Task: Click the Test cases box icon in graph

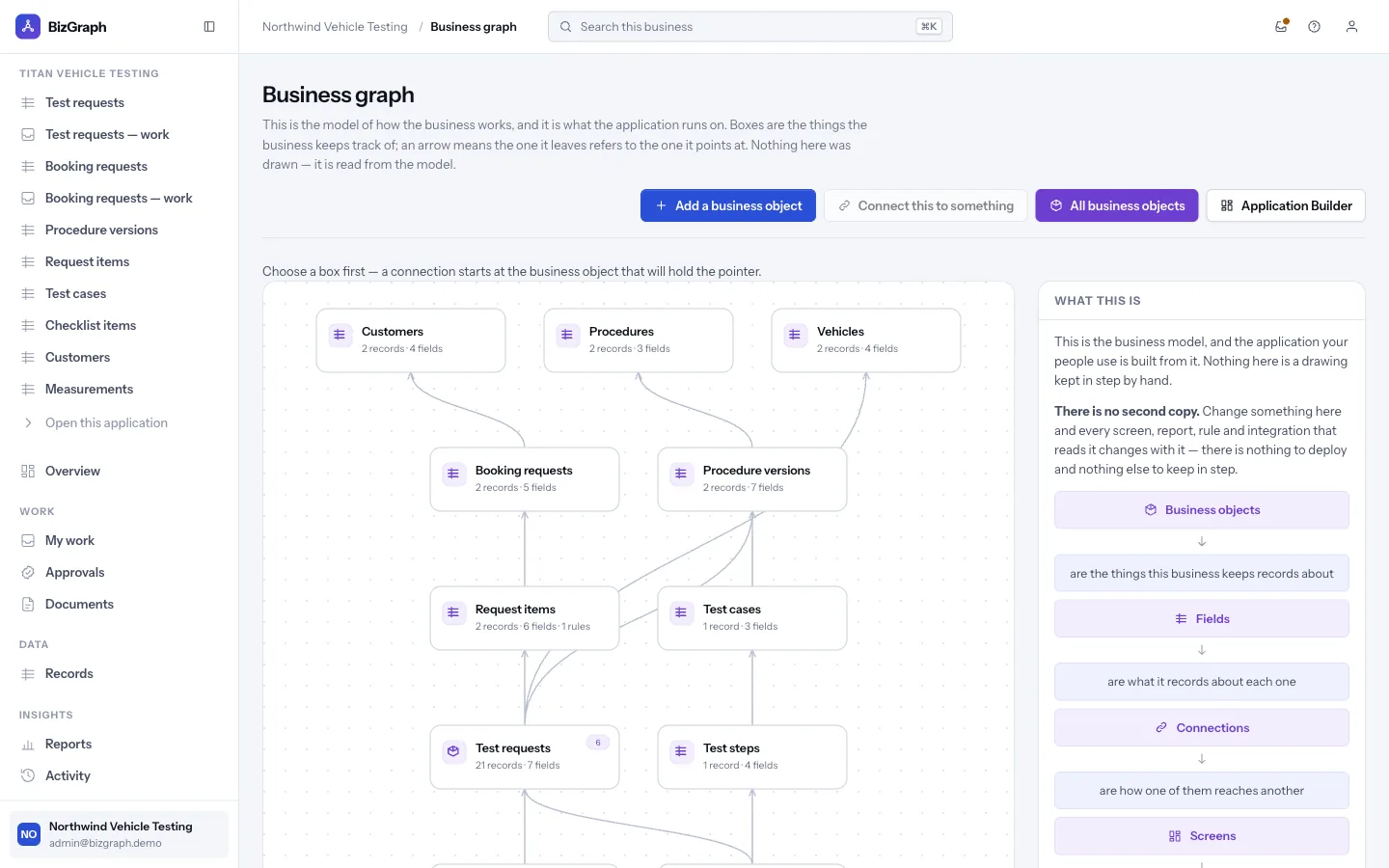Action: tap(681, 613)
